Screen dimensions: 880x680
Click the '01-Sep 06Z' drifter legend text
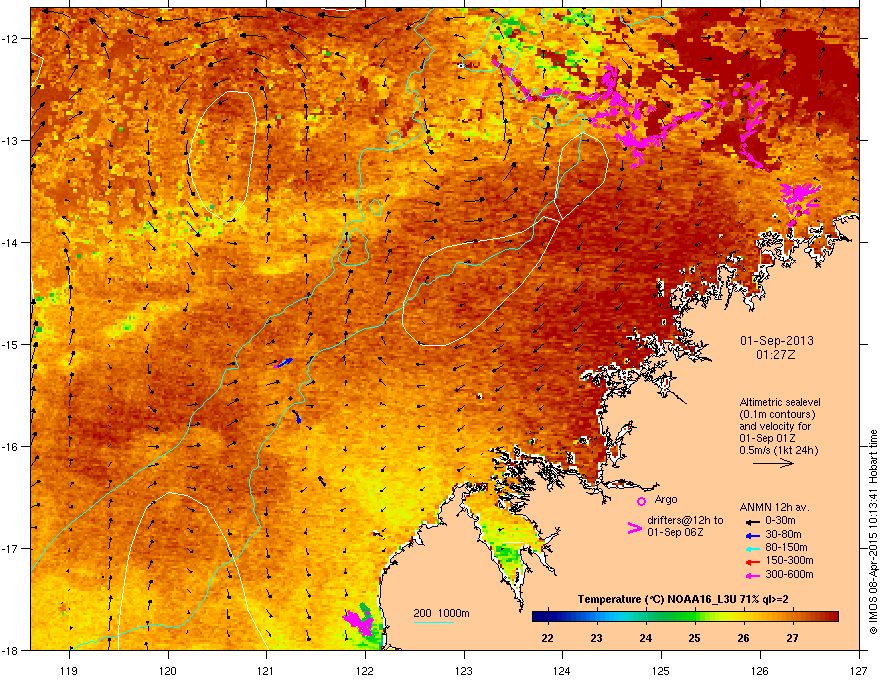point(675,532)
